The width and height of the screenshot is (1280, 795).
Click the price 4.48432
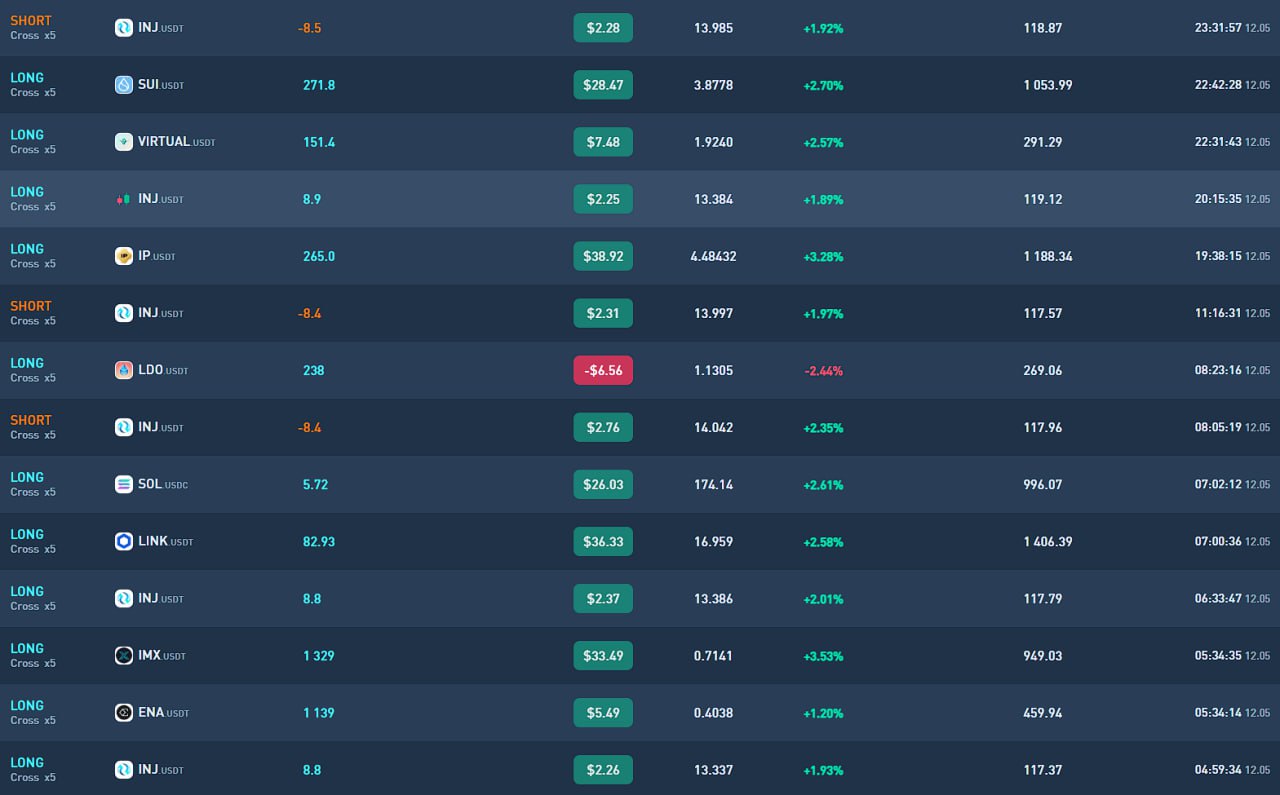pos(713,256)
